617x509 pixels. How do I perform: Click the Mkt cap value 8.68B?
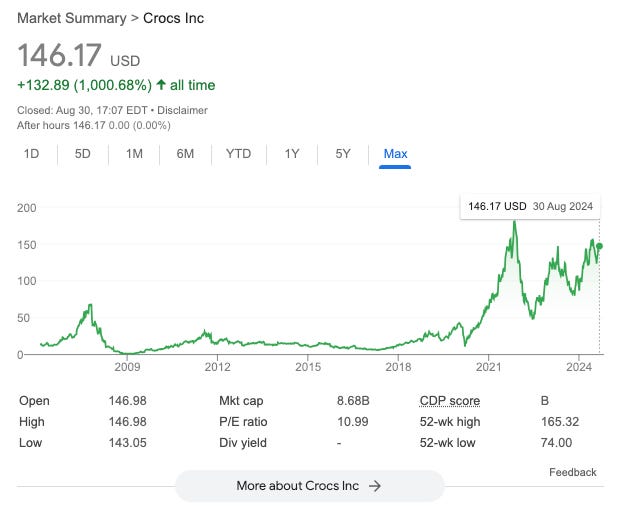point(353,401)
